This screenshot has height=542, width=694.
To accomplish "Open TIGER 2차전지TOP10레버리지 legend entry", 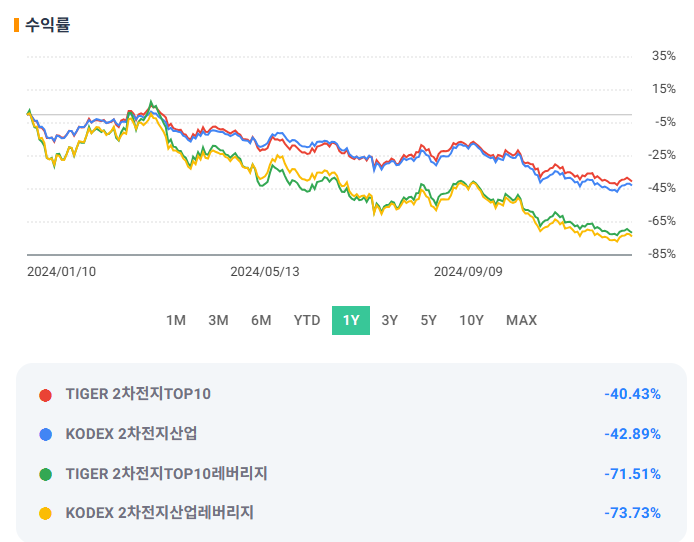I will click(166, 473).
